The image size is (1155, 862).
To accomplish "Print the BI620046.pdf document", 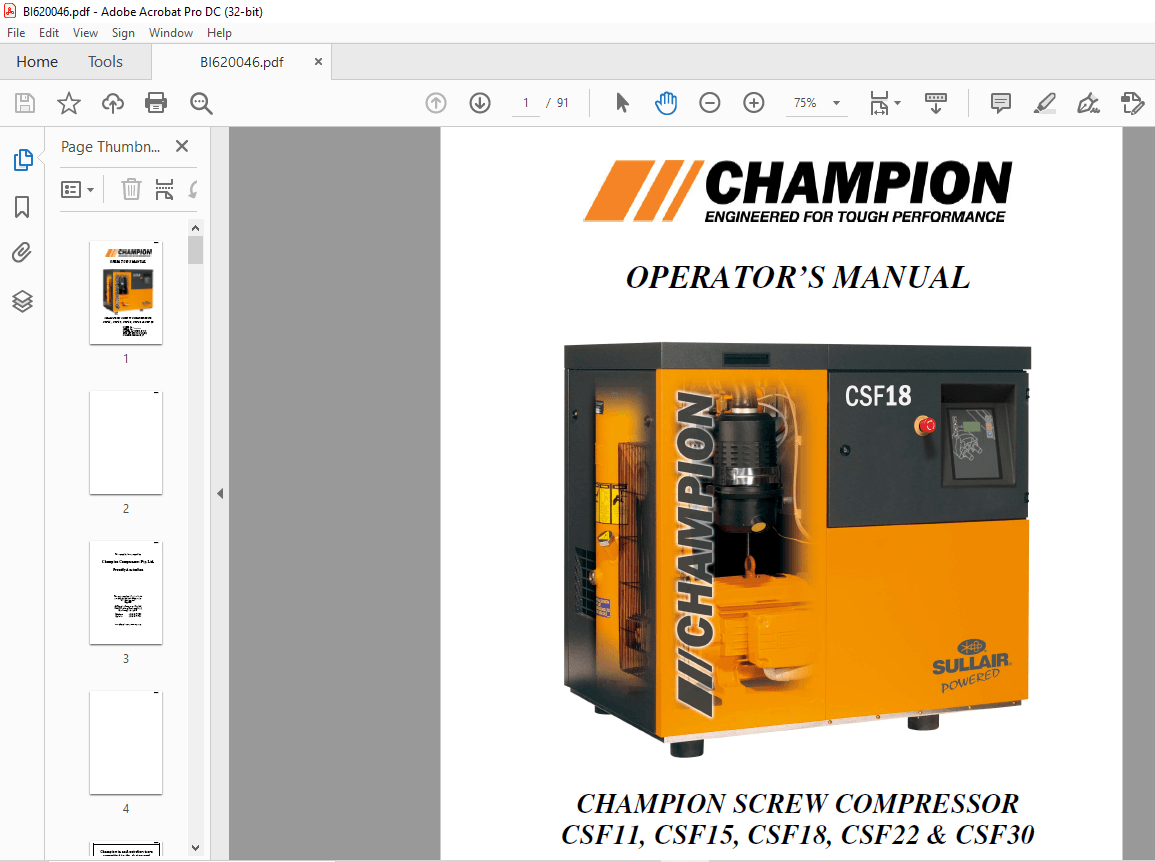I will tap(156, 102).
